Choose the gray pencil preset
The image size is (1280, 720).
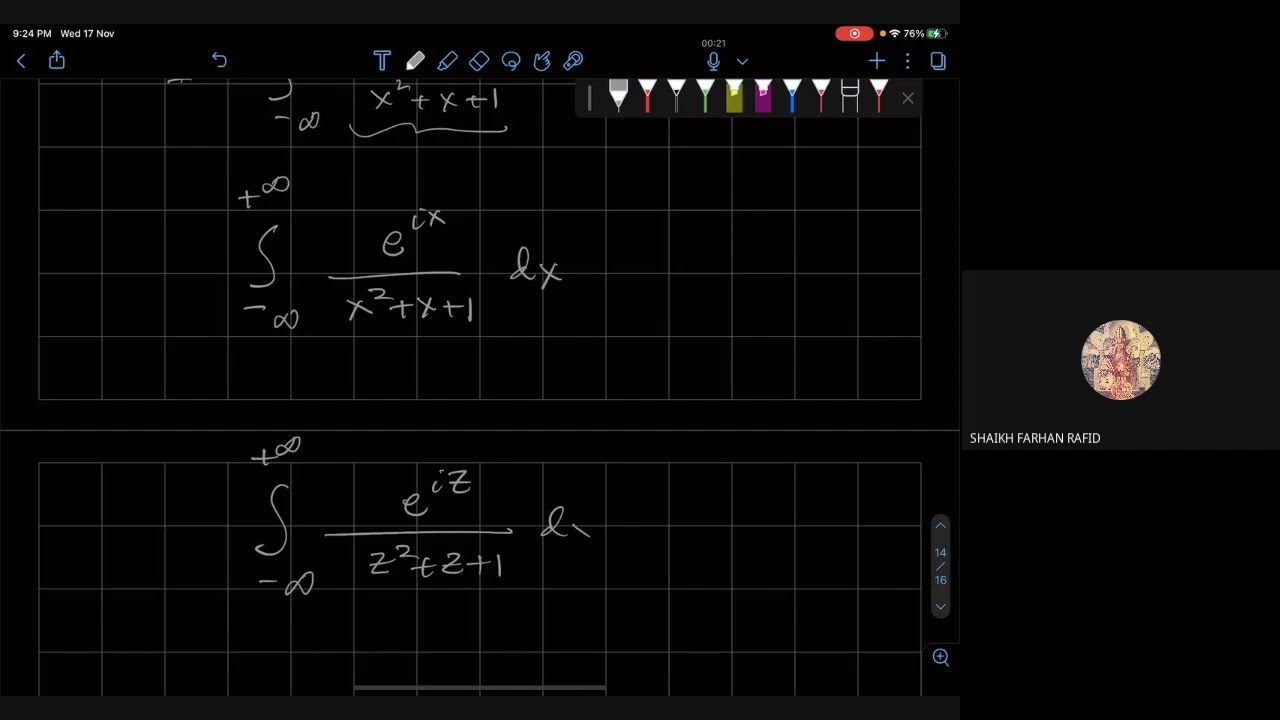click(x=618, y=97)
